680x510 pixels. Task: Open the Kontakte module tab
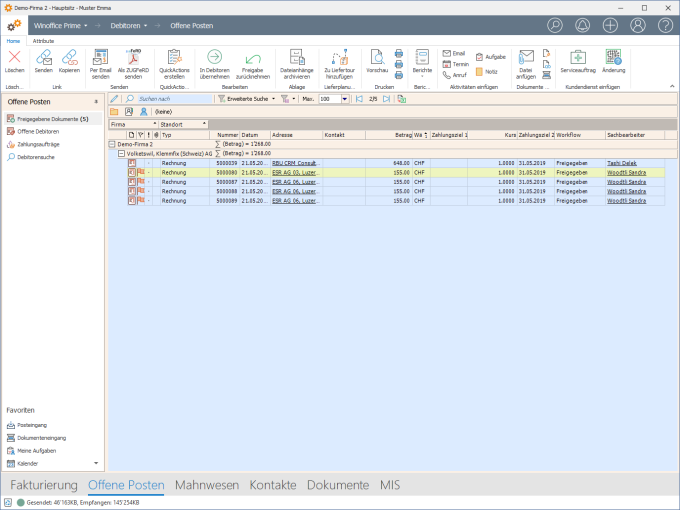(273, 485)
